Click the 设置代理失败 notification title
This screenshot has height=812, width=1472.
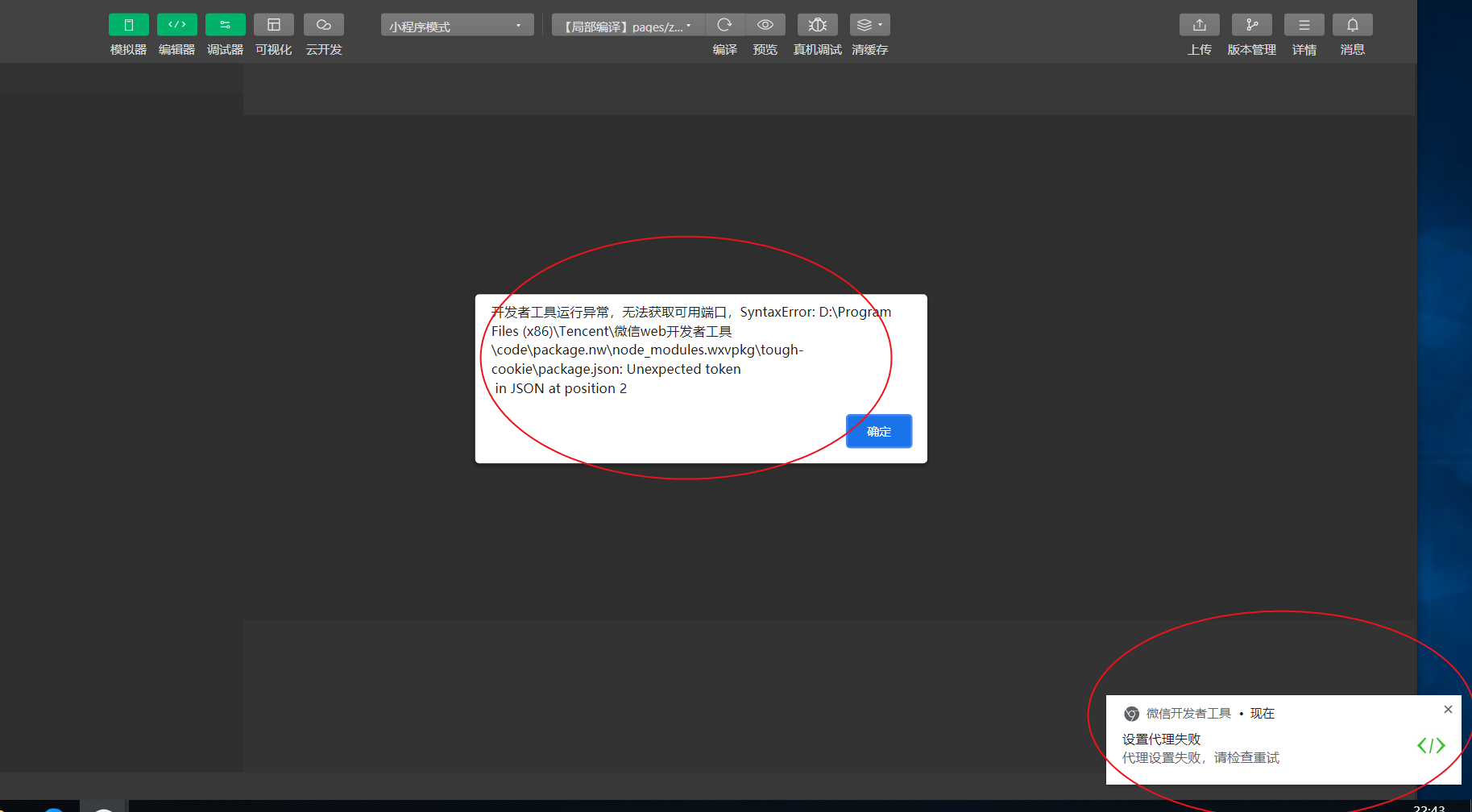click(1162, 739)
